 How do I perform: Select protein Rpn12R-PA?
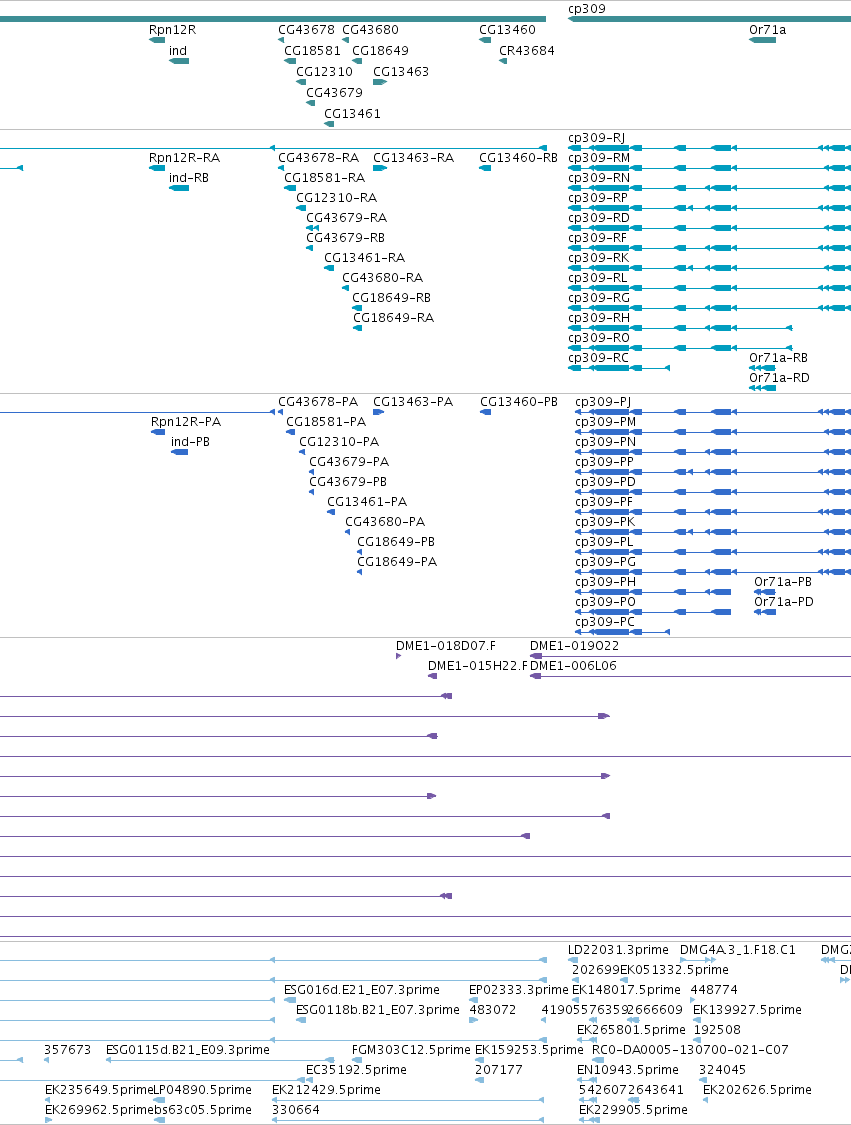click(x=186, y=422)
